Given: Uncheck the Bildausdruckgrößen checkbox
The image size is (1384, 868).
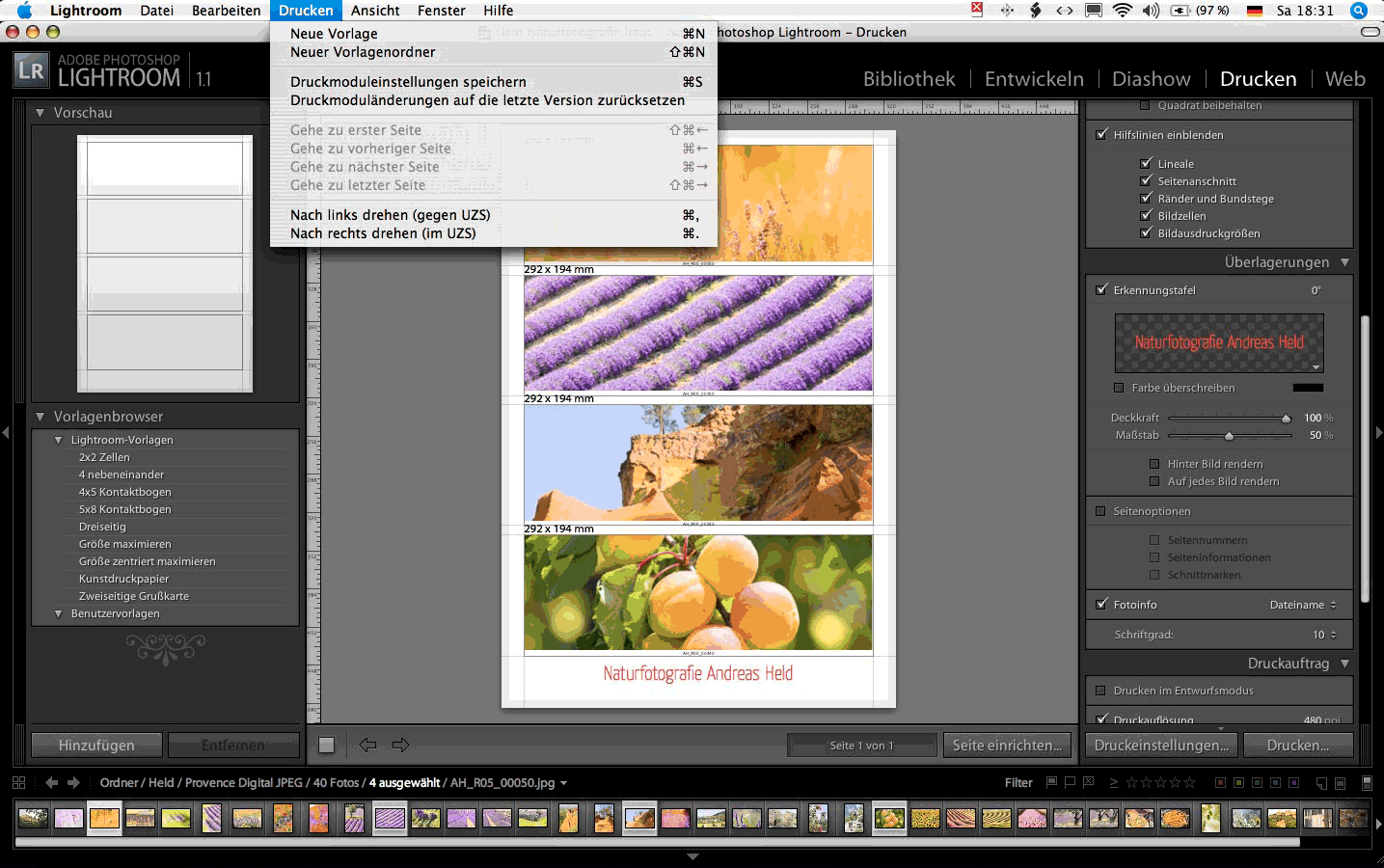Looking at the screenshot, I should point(1146,232).
